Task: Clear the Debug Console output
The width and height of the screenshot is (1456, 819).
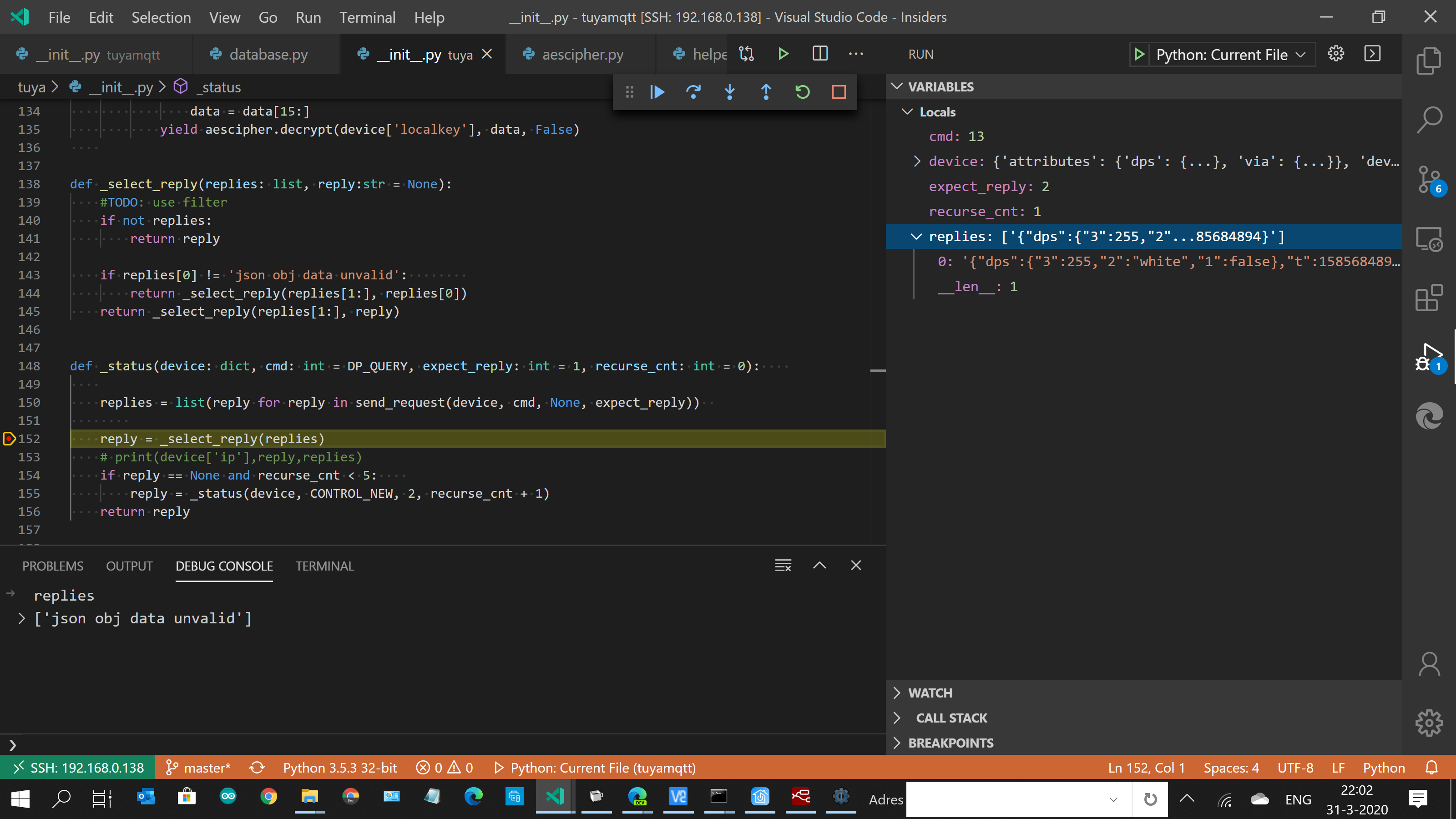Action: 783,565
